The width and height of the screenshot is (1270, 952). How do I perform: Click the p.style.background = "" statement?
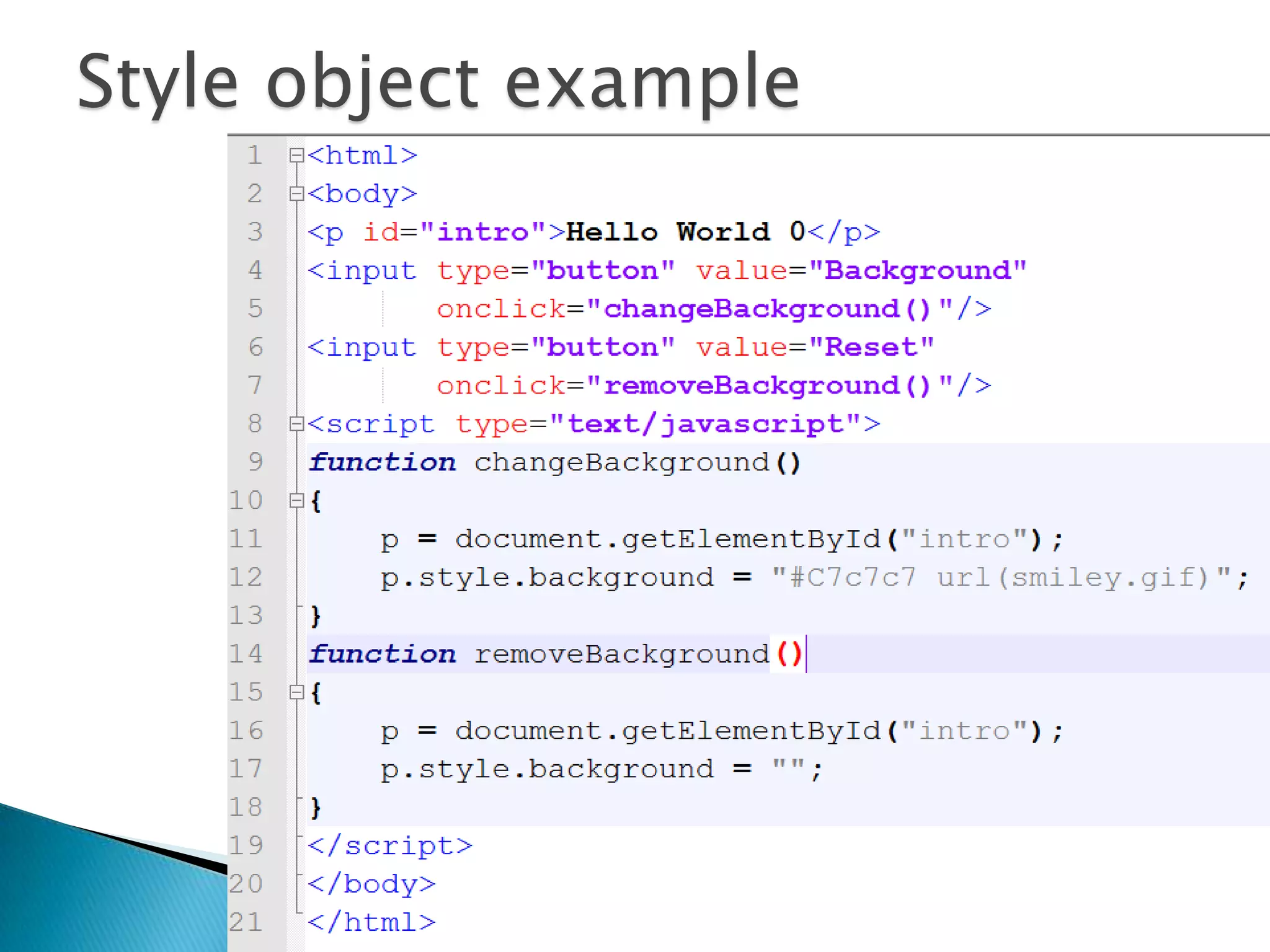coord(602,770)
